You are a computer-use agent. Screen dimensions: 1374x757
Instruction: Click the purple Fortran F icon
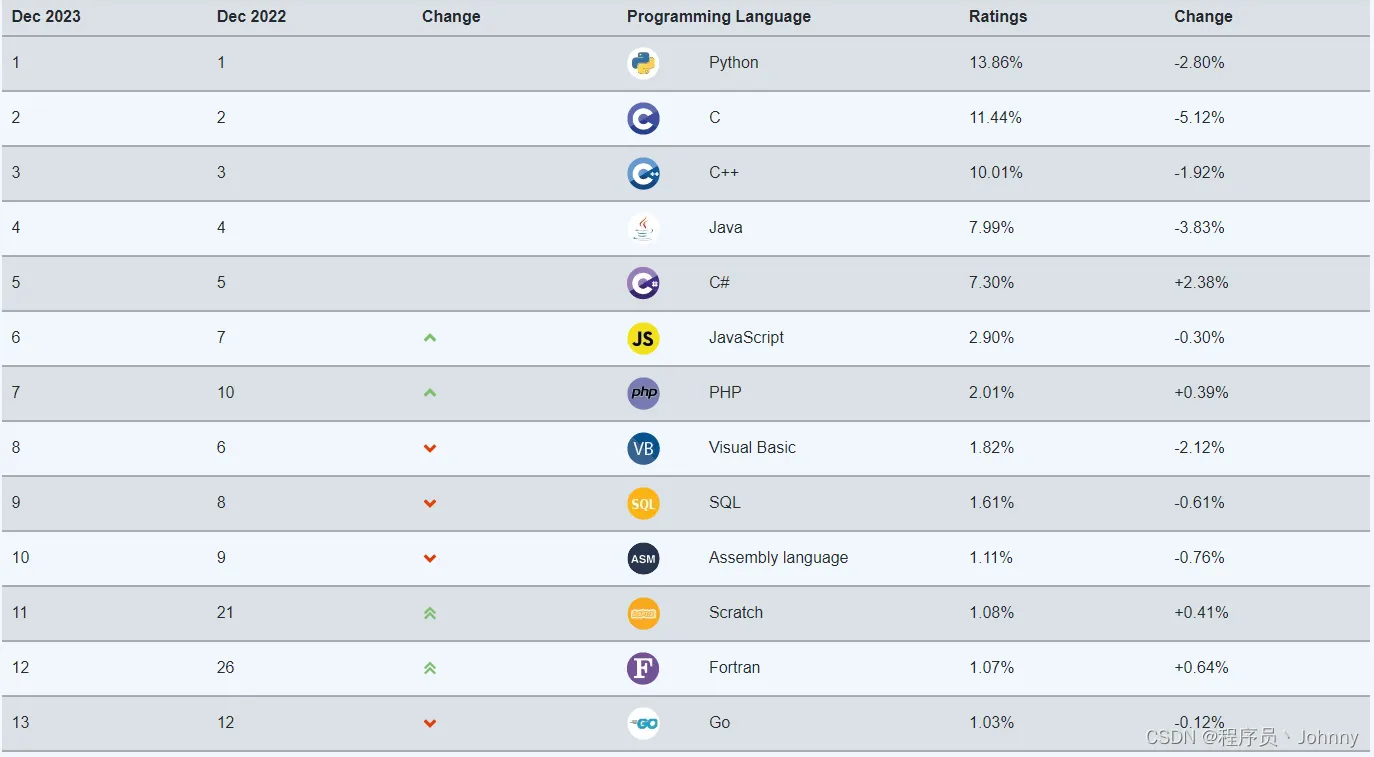coord(643,668)
